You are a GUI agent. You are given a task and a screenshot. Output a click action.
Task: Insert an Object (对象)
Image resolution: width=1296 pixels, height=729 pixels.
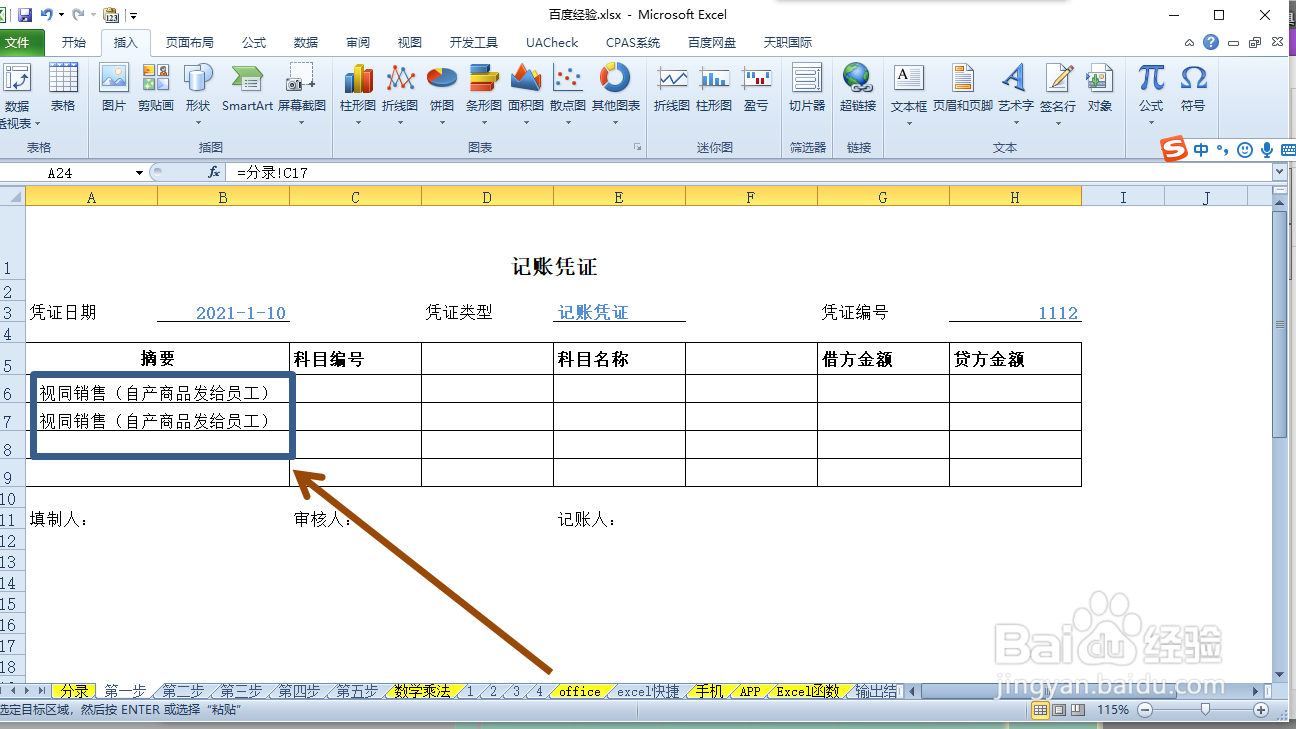pyautogui.click(x=1100, y=88)
